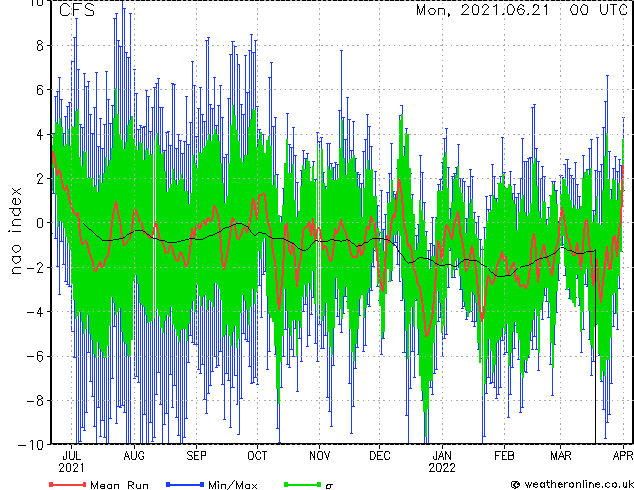Click the '00 UTC' time label
The image size is (634, 490).
coord(598,10)
